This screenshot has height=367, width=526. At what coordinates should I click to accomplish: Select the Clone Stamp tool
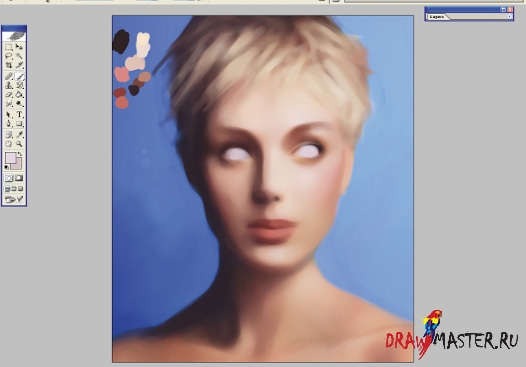click(x=9, y=85)
